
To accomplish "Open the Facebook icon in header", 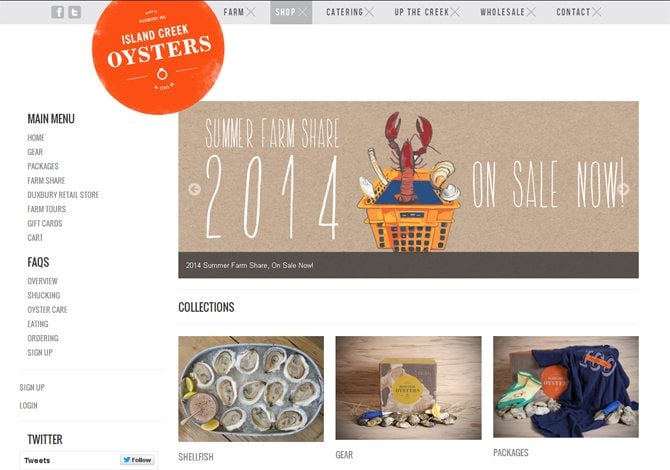I will [x=58, y=12].
